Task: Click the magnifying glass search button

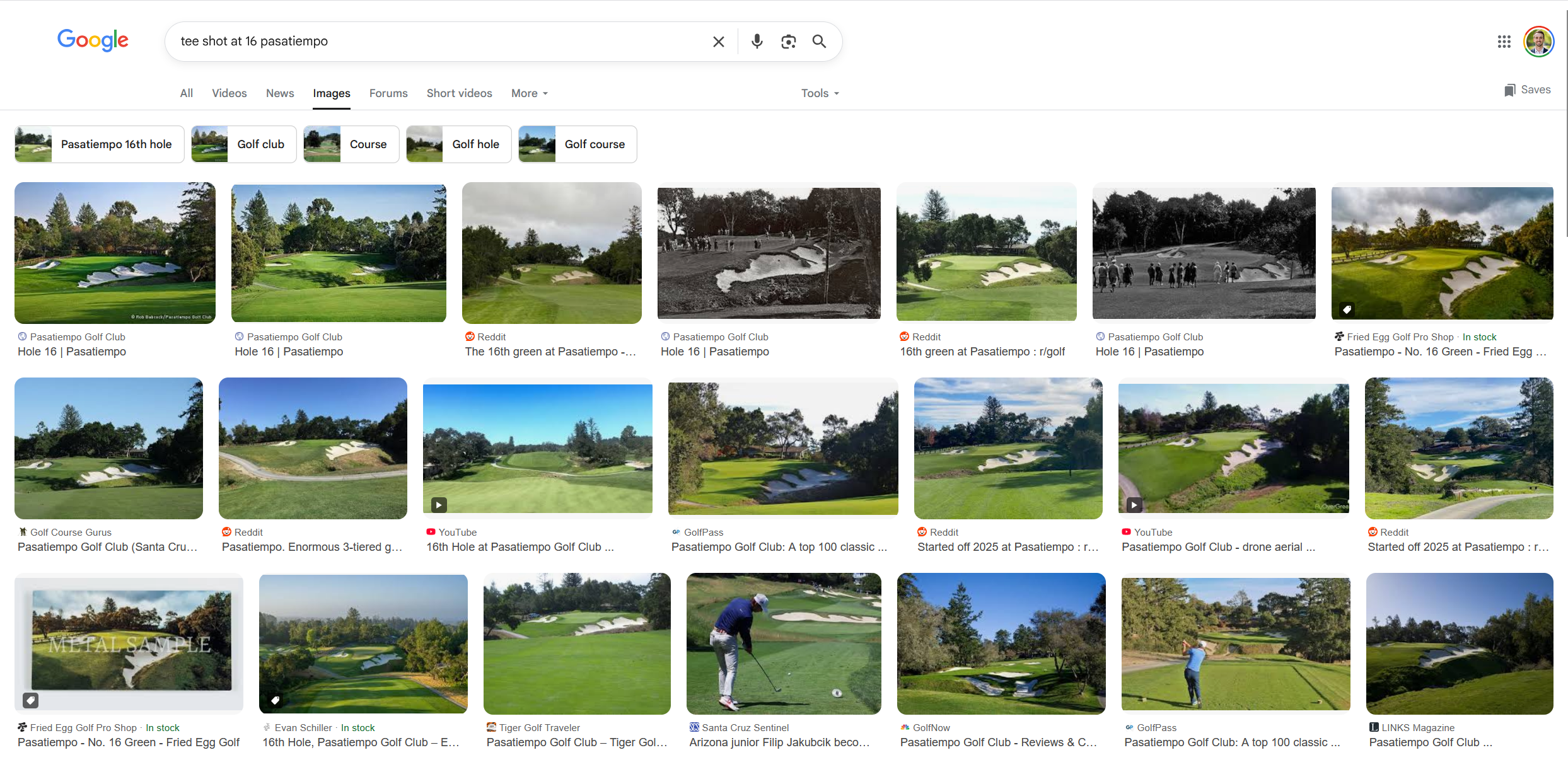Action: tap(819, 42)
